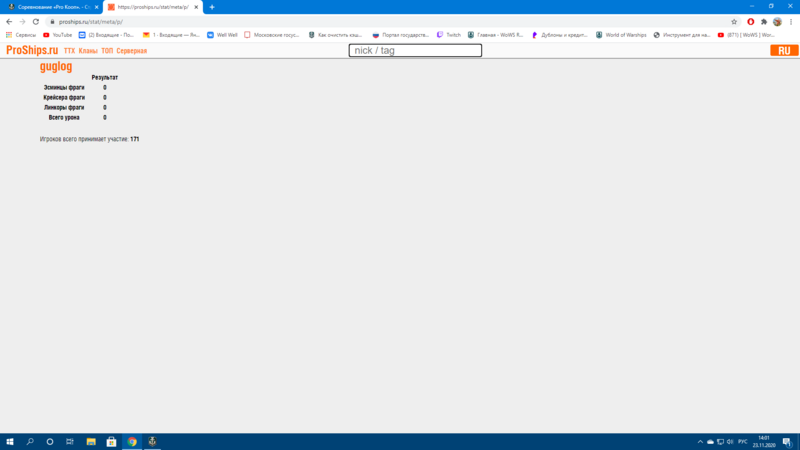Image resolution: width=800 pixels, height=450 pixels.
Task: Open the 1 - Входящие Yandex bookmark
Action: coord(171,35)
